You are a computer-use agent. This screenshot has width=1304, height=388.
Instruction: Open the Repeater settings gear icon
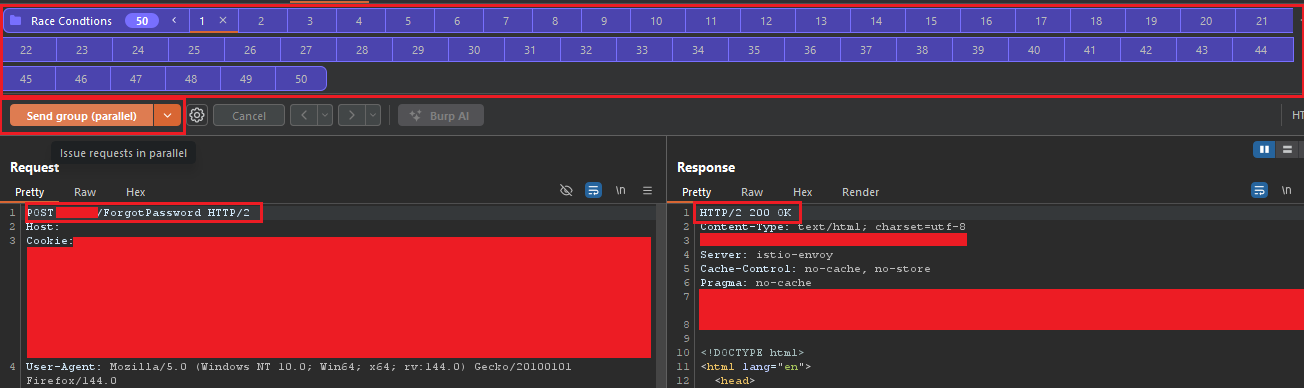tap(197, 116)
